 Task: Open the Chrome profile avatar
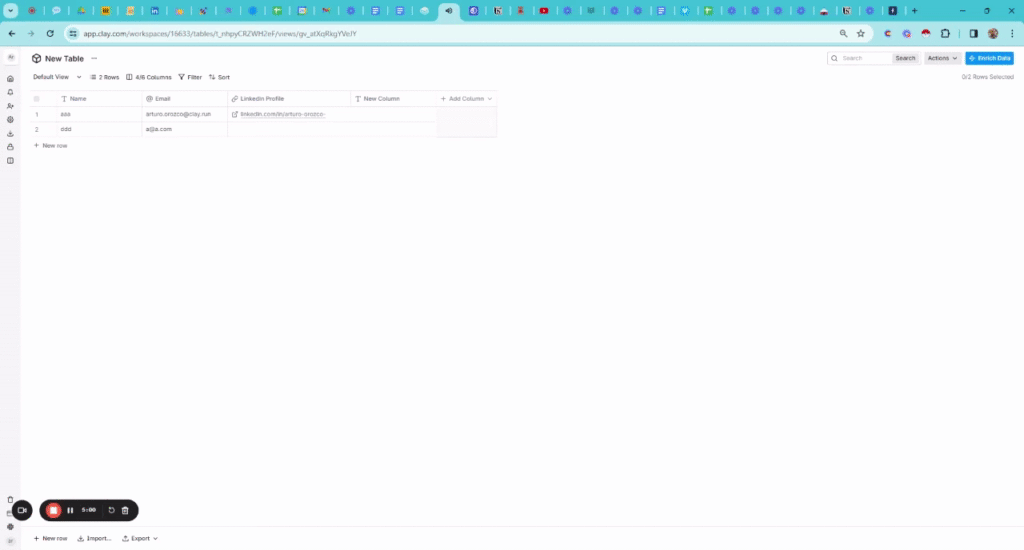point(993,33)
